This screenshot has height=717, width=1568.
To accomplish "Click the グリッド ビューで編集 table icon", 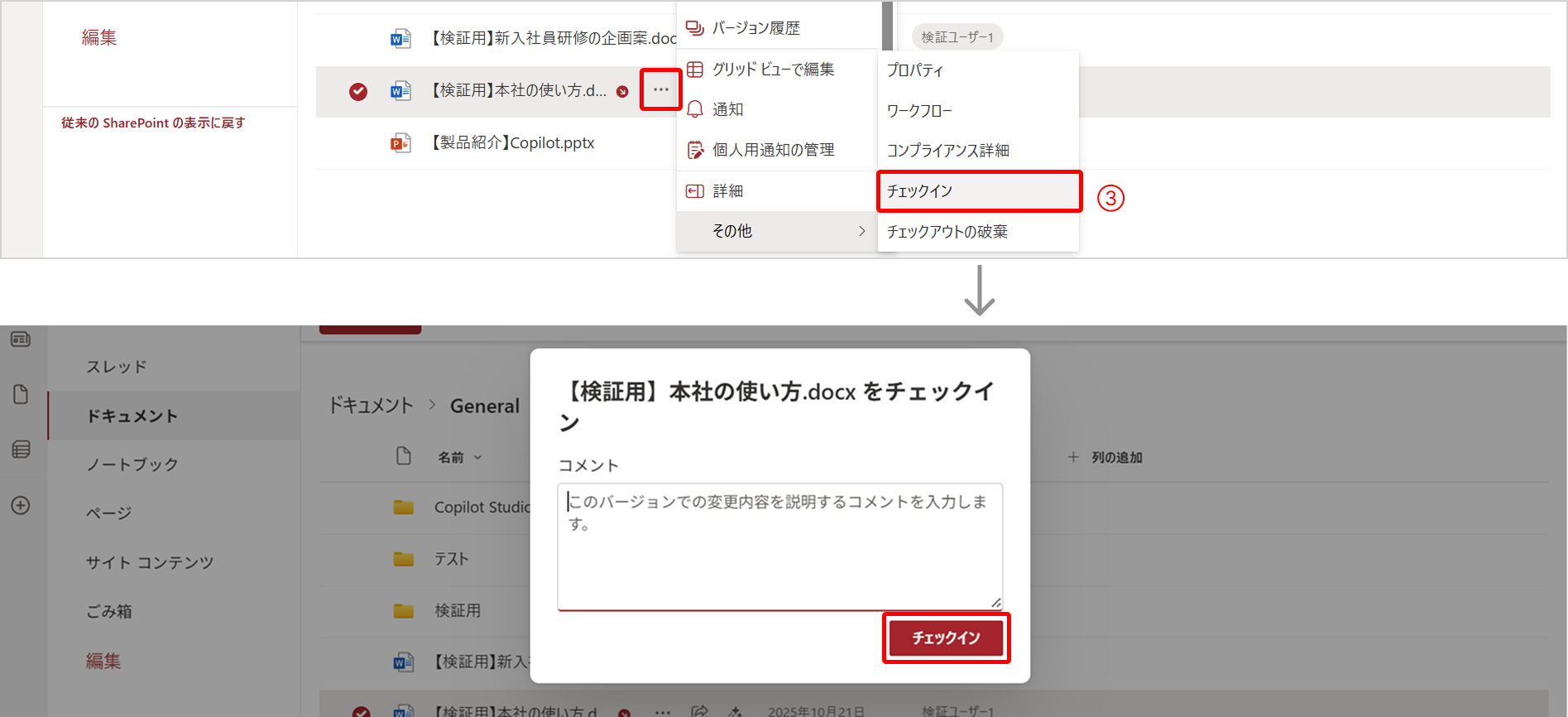I will [695, 70].
